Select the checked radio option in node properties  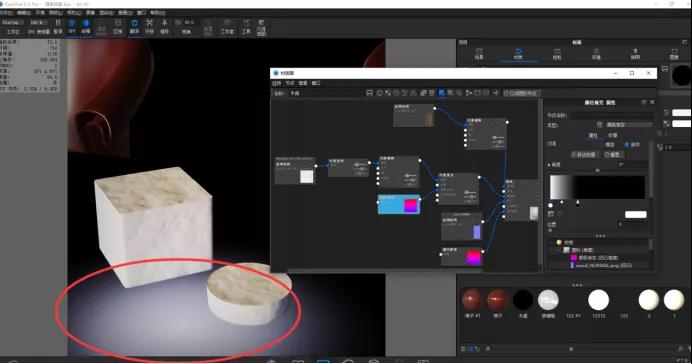[627, 145]
